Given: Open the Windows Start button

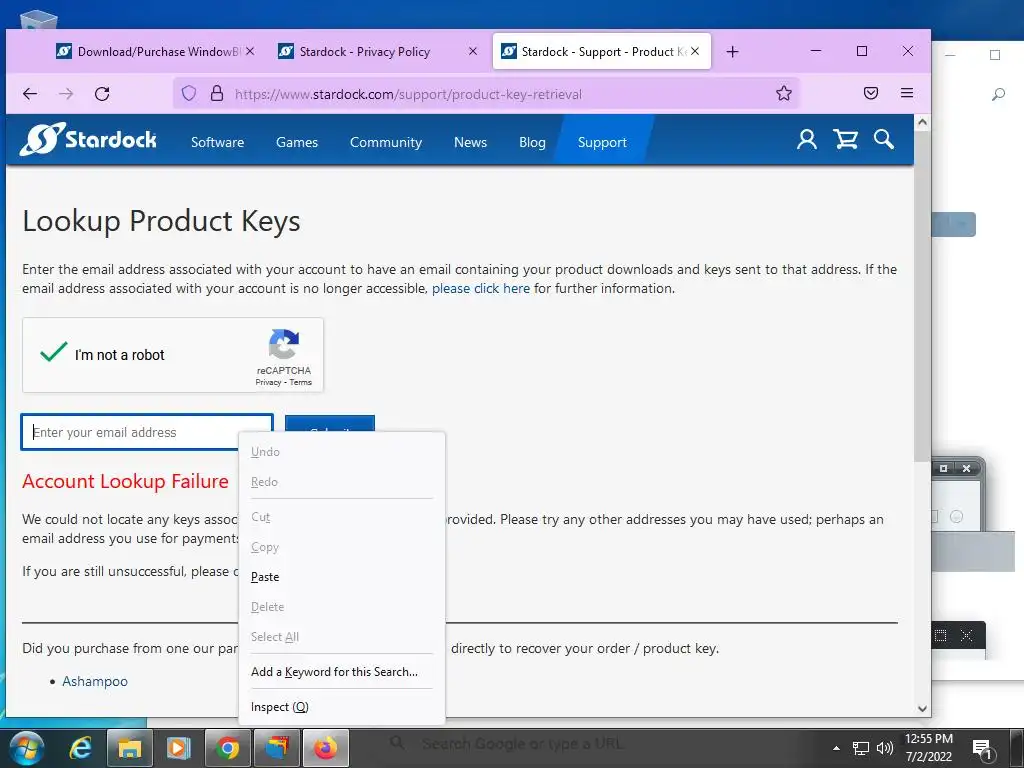Looking at the screenshot, I should (x=27, y=748).
